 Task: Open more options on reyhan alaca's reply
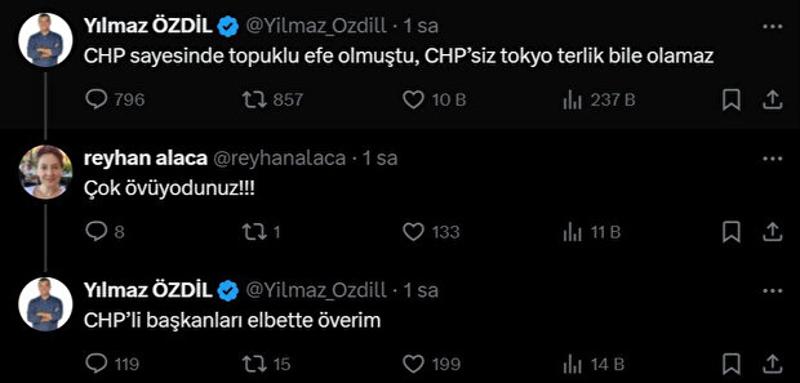(772, 159)
